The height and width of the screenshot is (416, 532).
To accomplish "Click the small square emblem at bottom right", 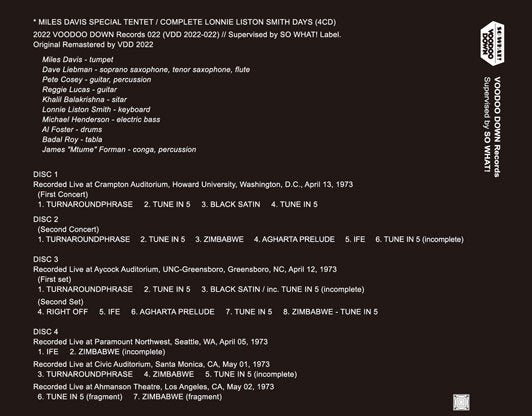I will 461,402.
